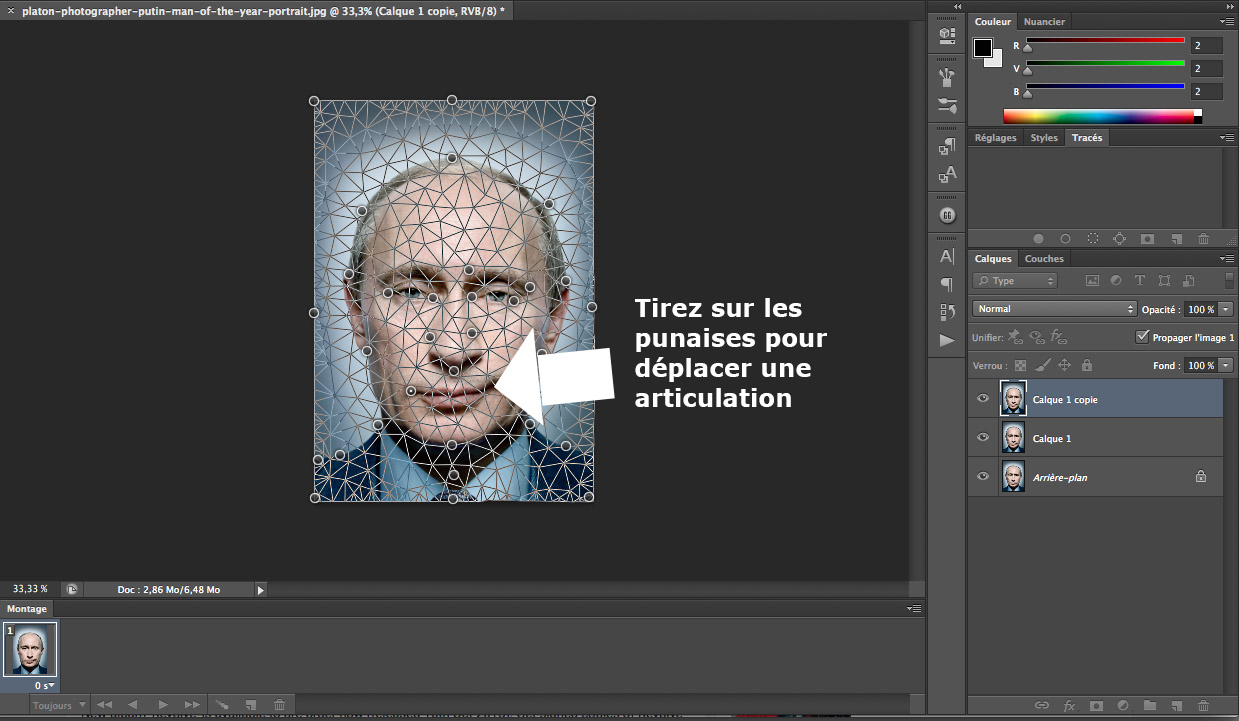Open the Normal blend mode dropdown
Screen dimensions: 1239x721
click(x=1054, y=309)
